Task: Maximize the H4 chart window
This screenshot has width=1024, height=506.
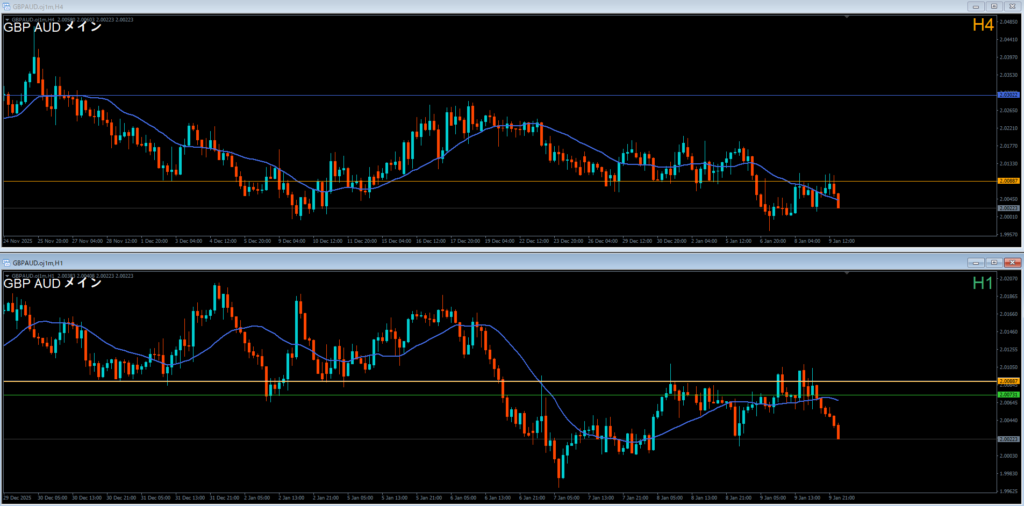Action: (x=994, y=6)
